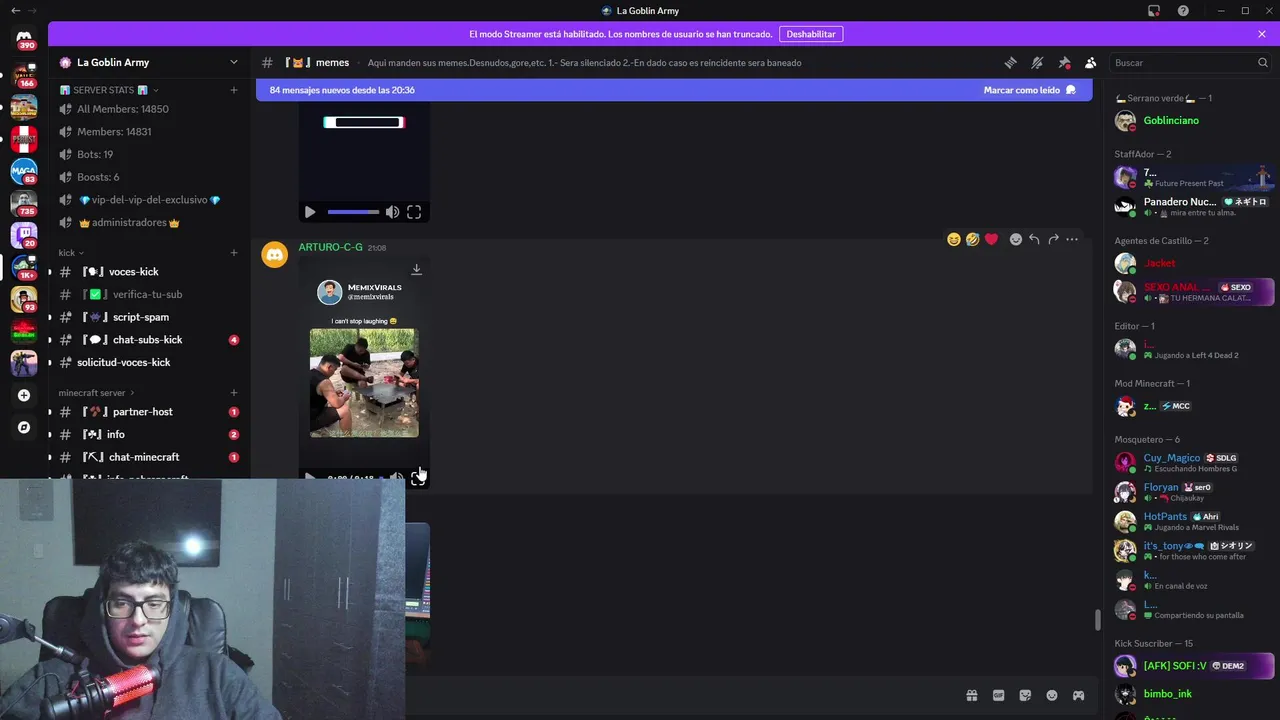
Task: Add channel to kick category
Action: tap(234, 253)
